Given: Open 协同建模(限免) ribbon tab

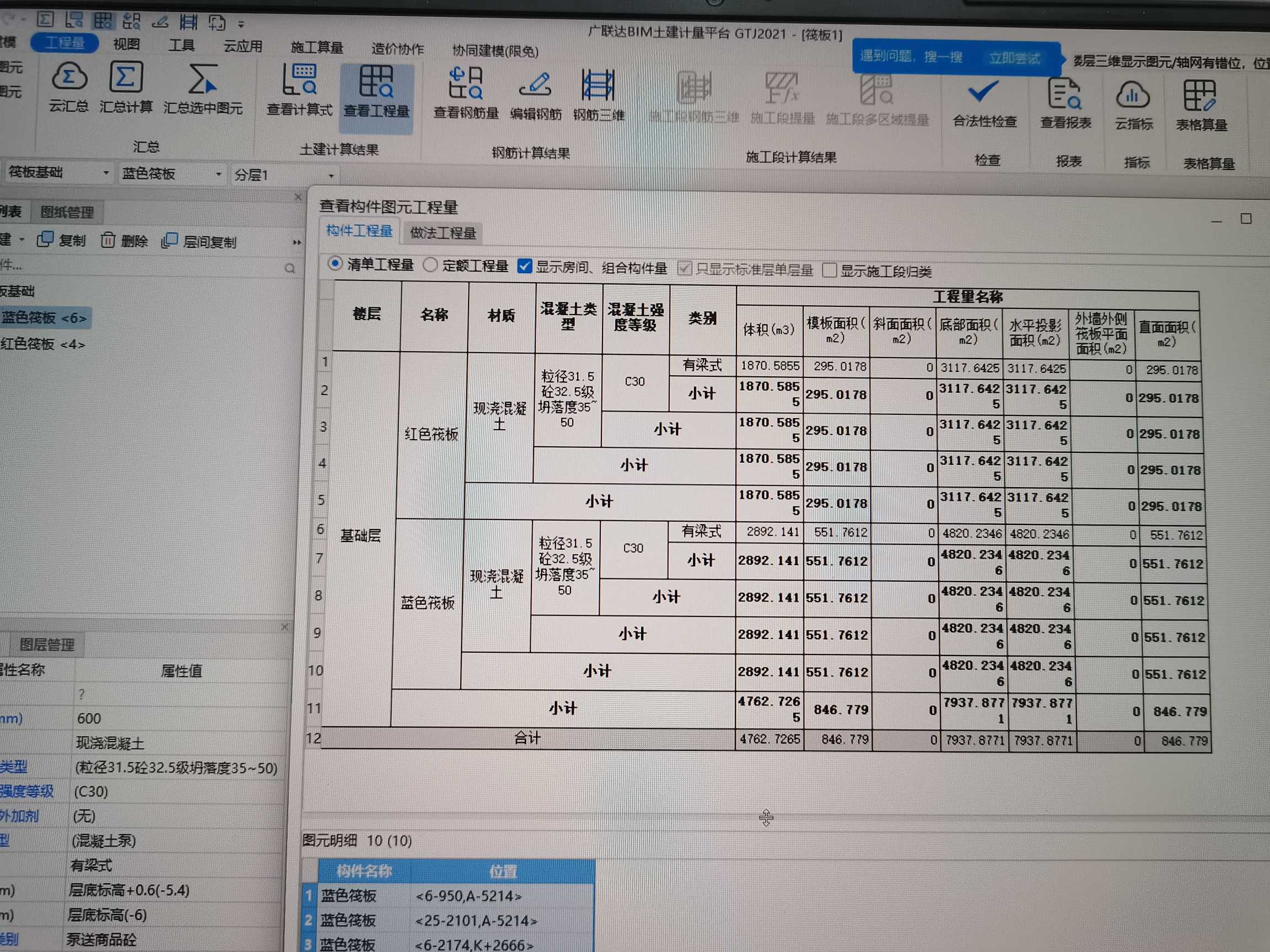Looking at the screenshot, I should click(495, 51).
